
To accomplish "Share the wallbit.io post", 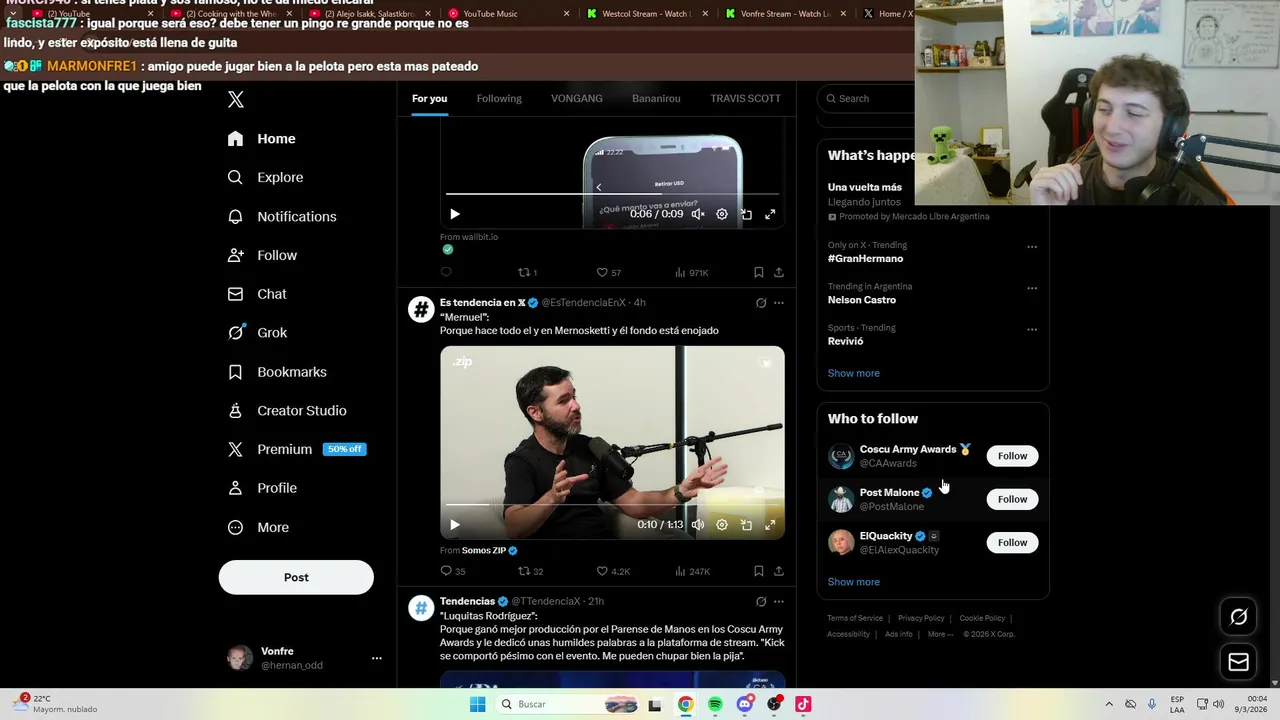I will tap(779, 272).
